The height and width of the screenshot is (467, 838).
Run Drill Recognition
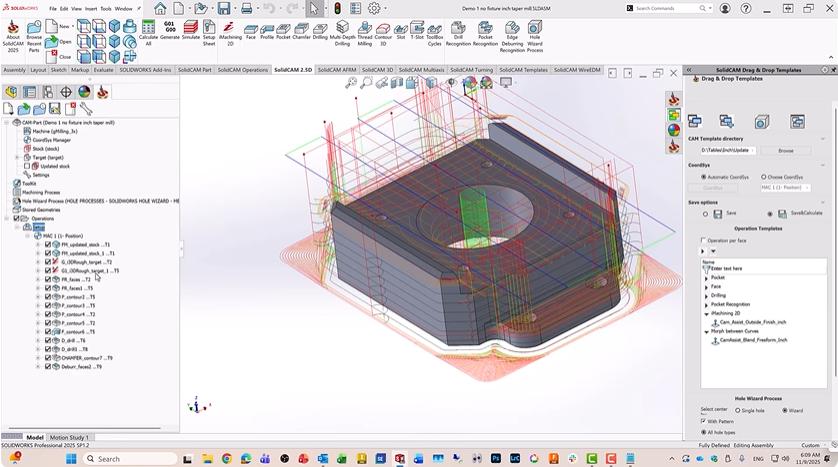458,33
